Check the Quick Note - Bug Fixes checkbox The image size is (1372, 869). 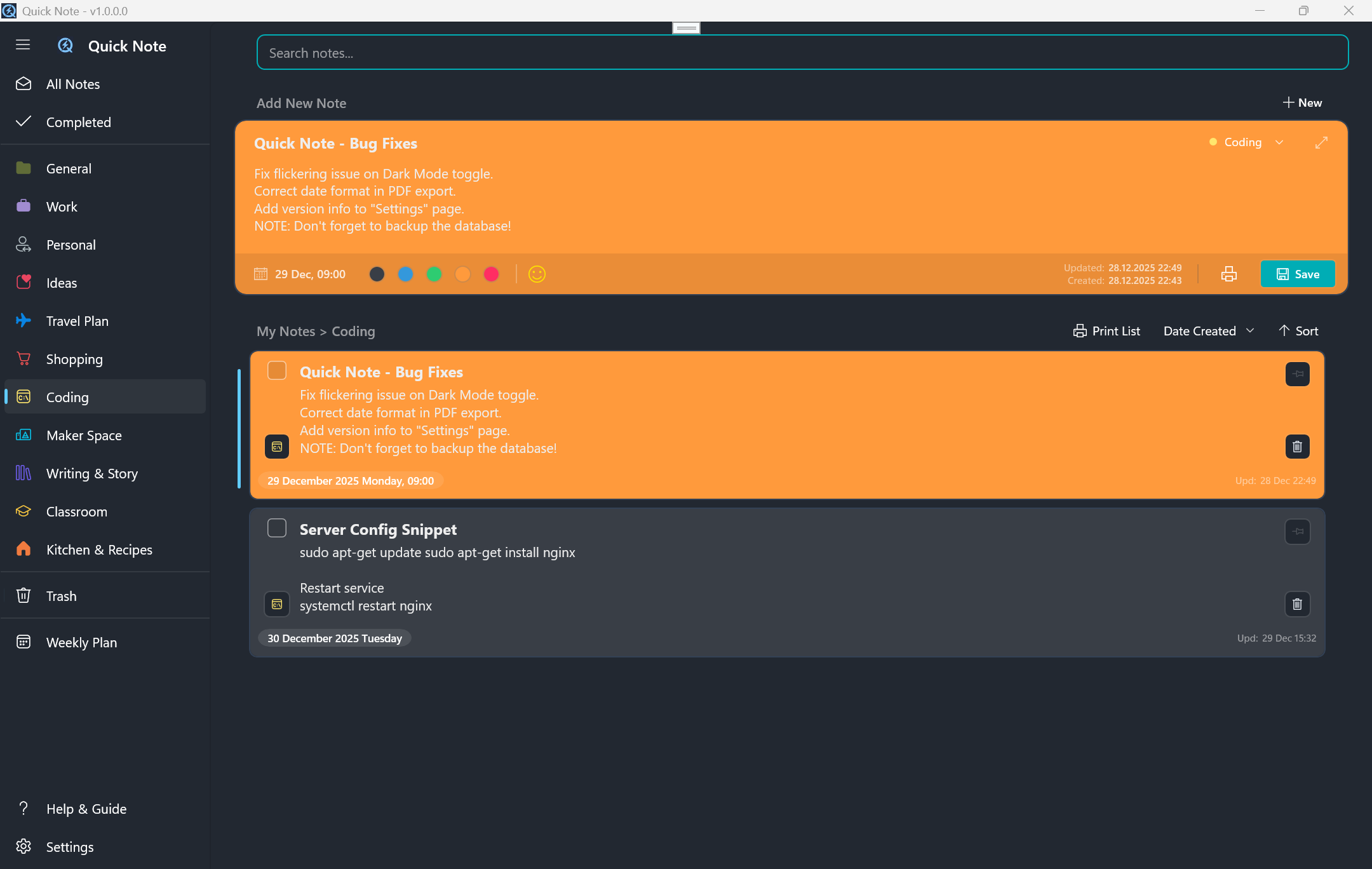pyautogui.click(x=277, y=370)
